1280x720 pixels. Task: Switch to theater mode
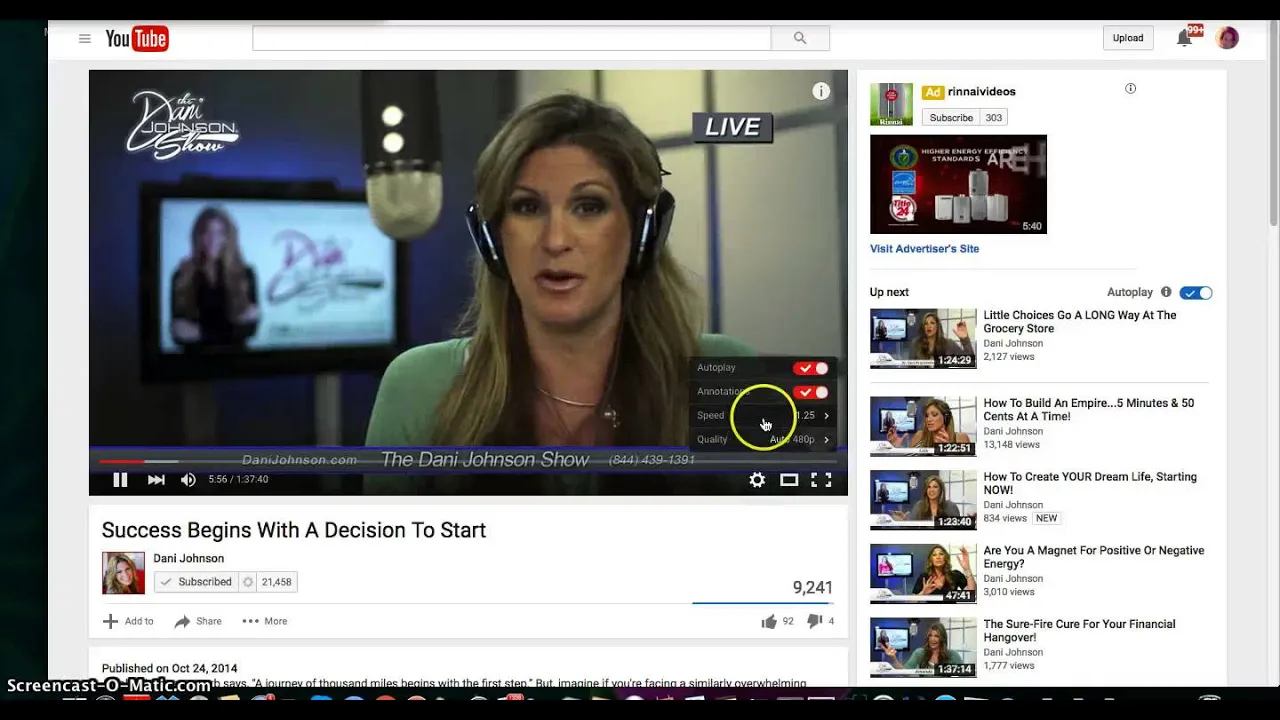click(x=789, y=480)
